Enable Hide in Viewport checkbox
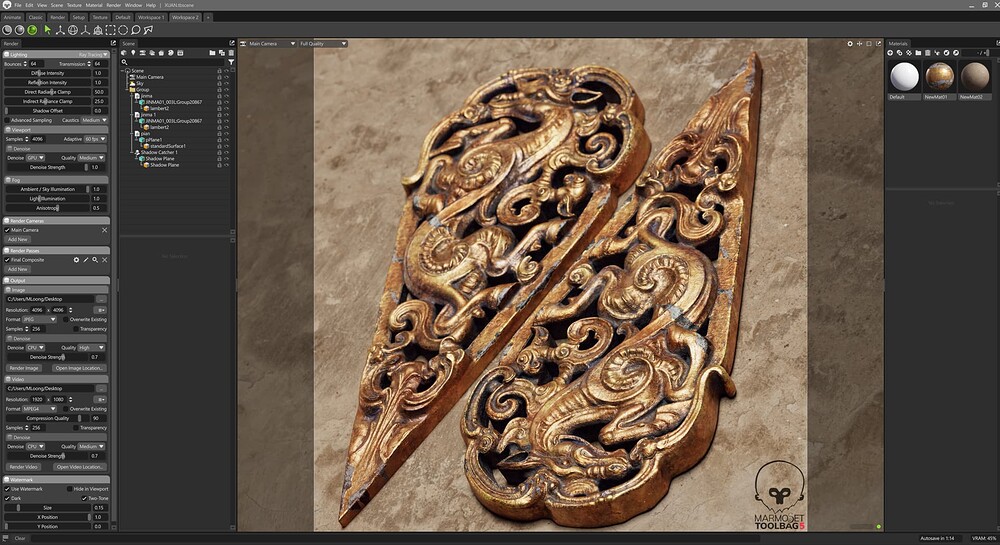This screenshot has width=1000, height=545. point(70,489)
